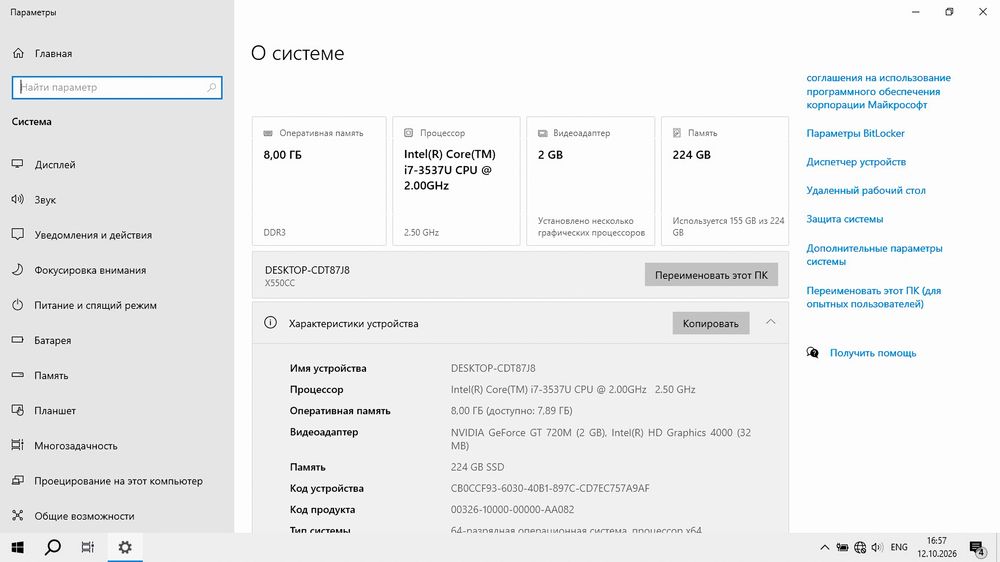Open the notification center icon
1000x562 pixels.
(x=977, y=548)
